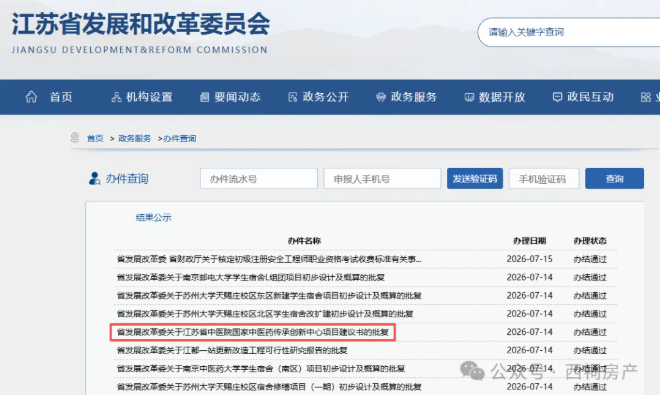Click the 办理日期 column header
Image resolution: width=662 pixels, height=395 pixels.
[529, 241]
